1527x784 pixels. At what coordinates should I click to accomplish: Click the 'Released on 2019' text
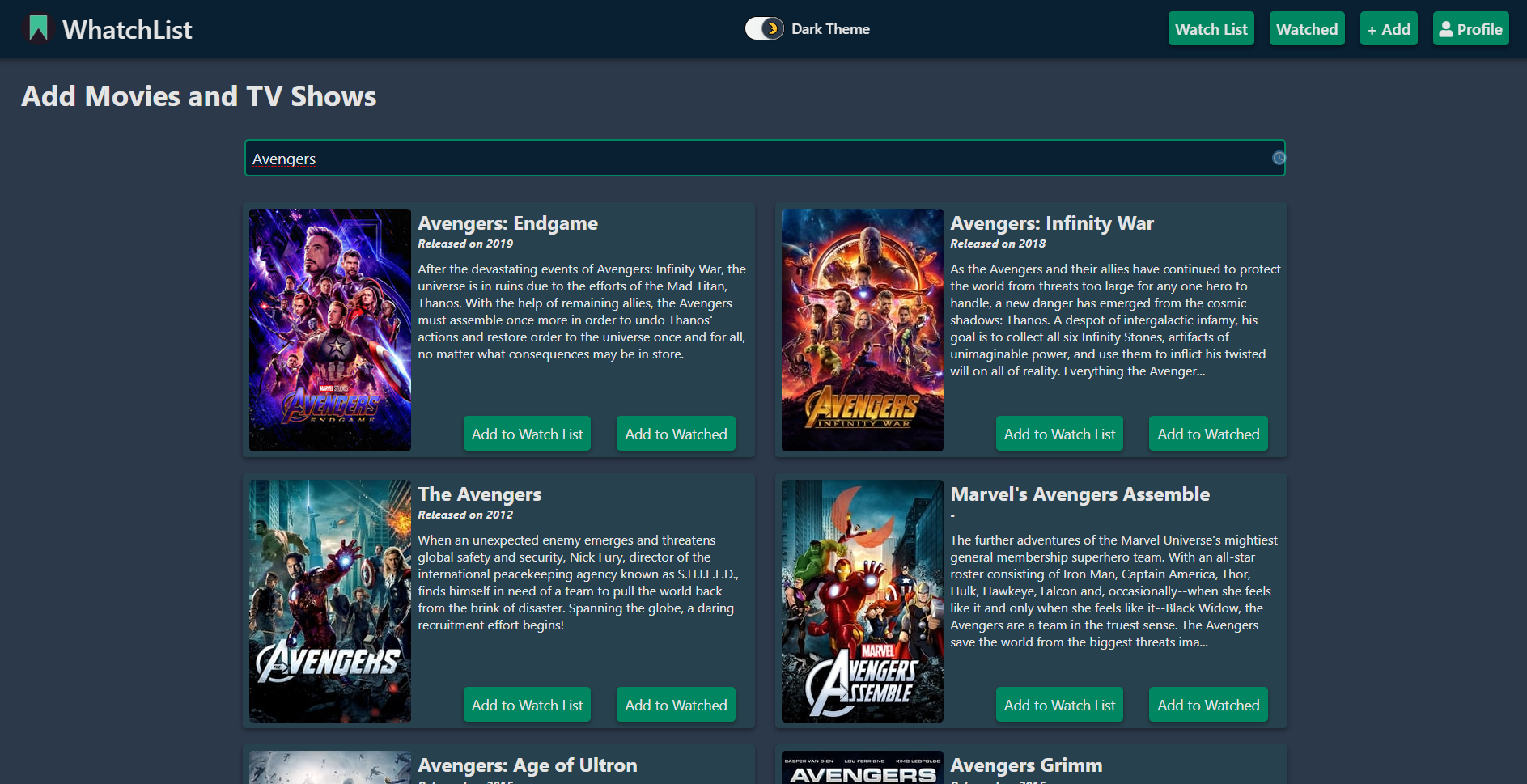click(465, 244)
